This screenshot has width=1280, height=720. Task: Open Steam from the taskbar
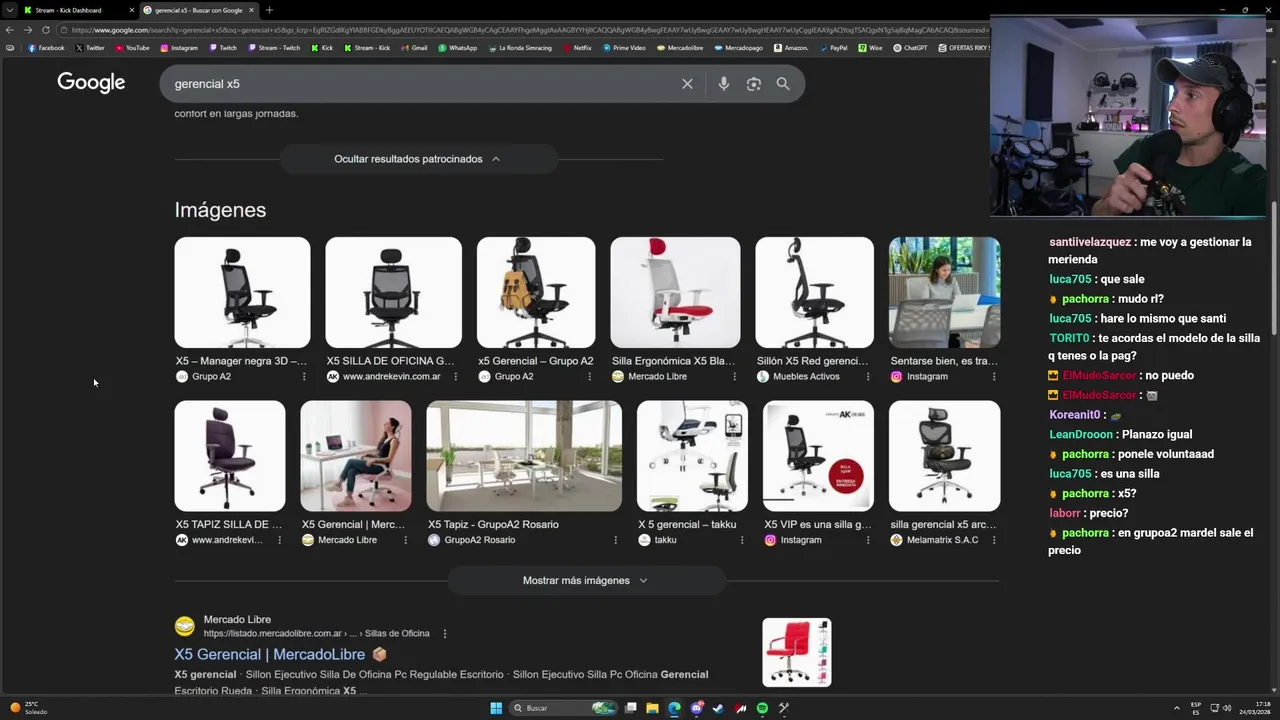point(718,708)
